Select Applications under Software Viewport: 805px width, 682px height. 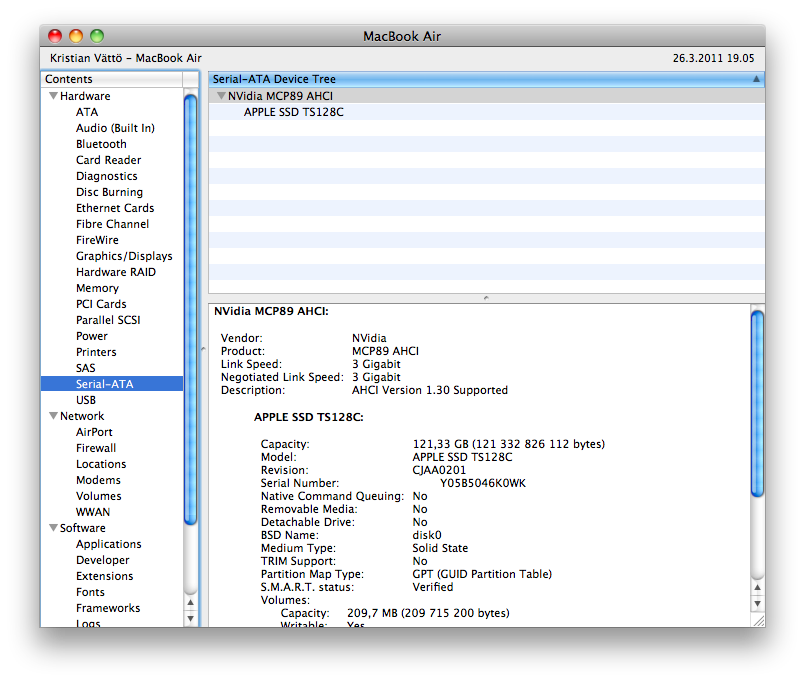108,544
